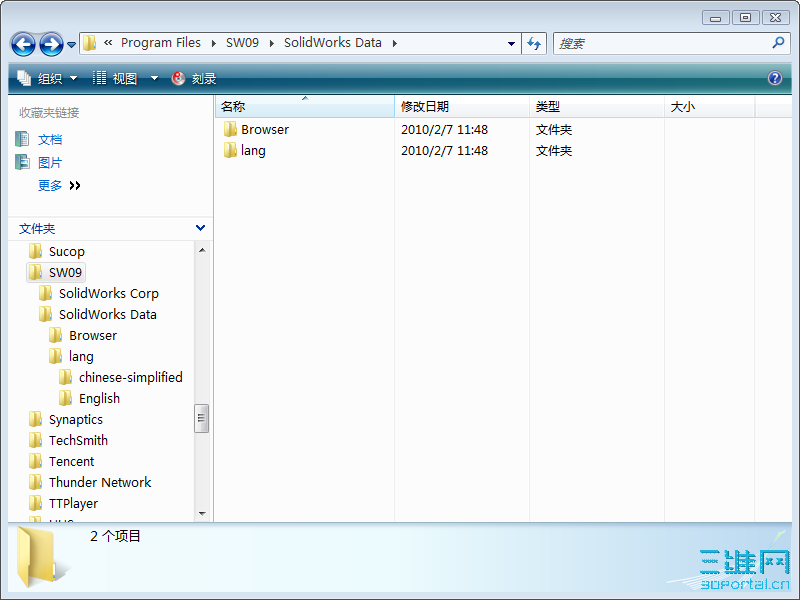Click tree scrollbar up arrow

click(x=202, y=250)
